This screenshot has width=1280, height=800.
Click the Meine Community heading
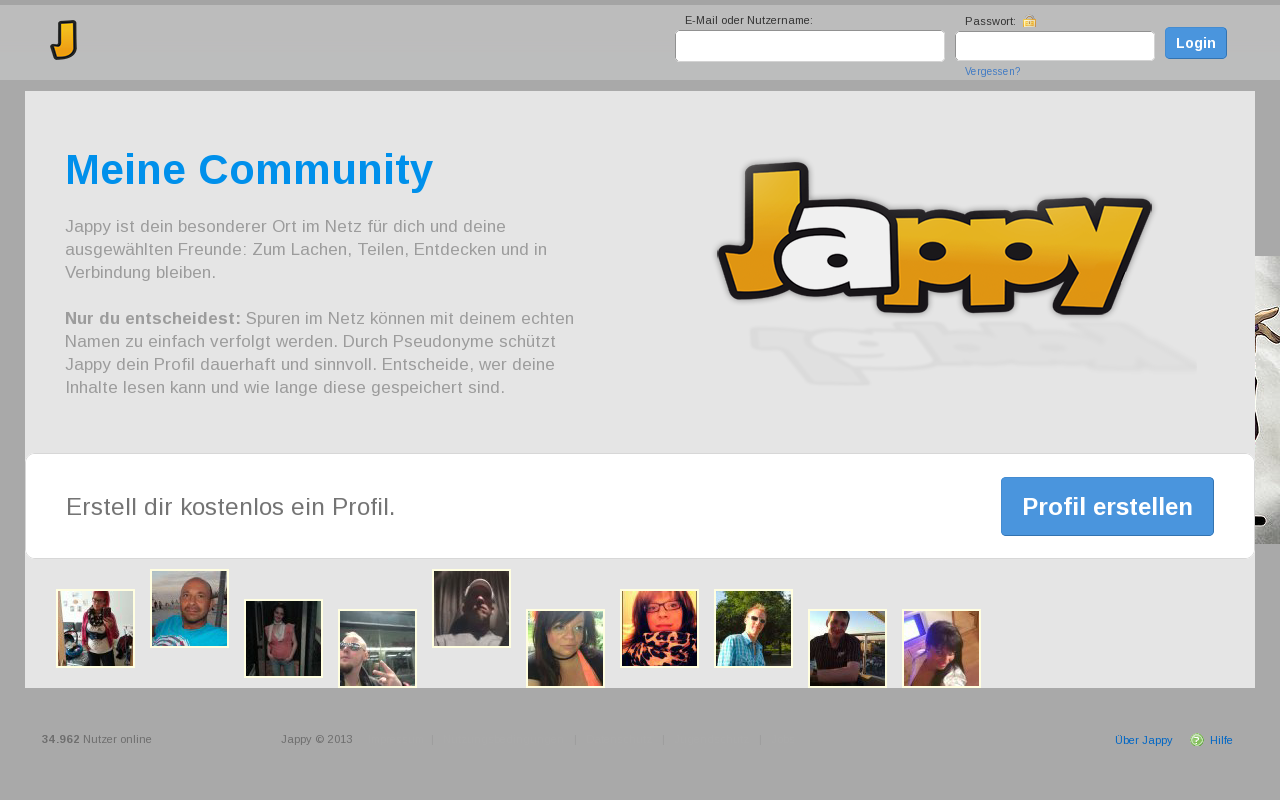tap(249, 170)
